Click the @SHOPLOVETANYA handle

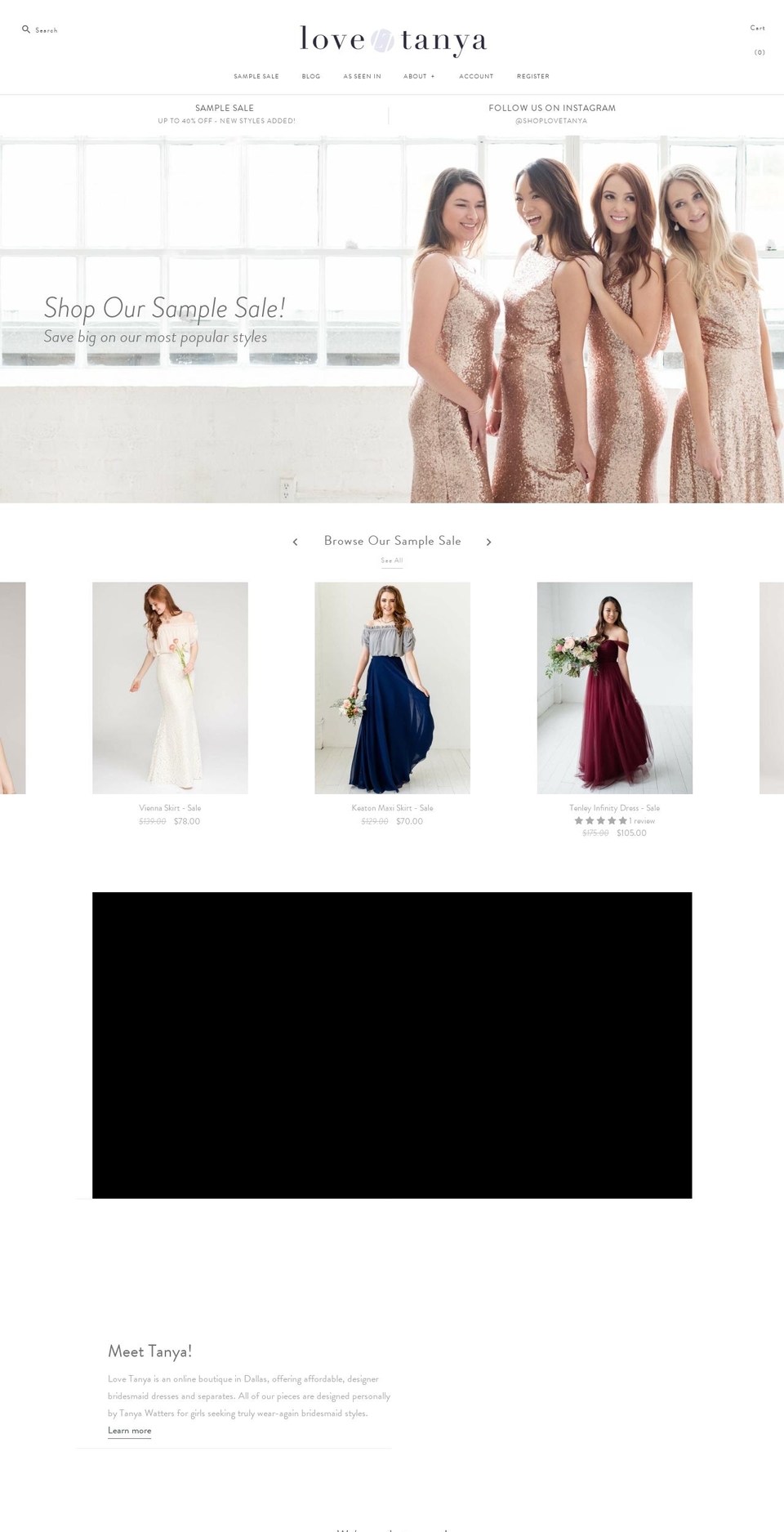pyautogui.click(x=551, y=121)
